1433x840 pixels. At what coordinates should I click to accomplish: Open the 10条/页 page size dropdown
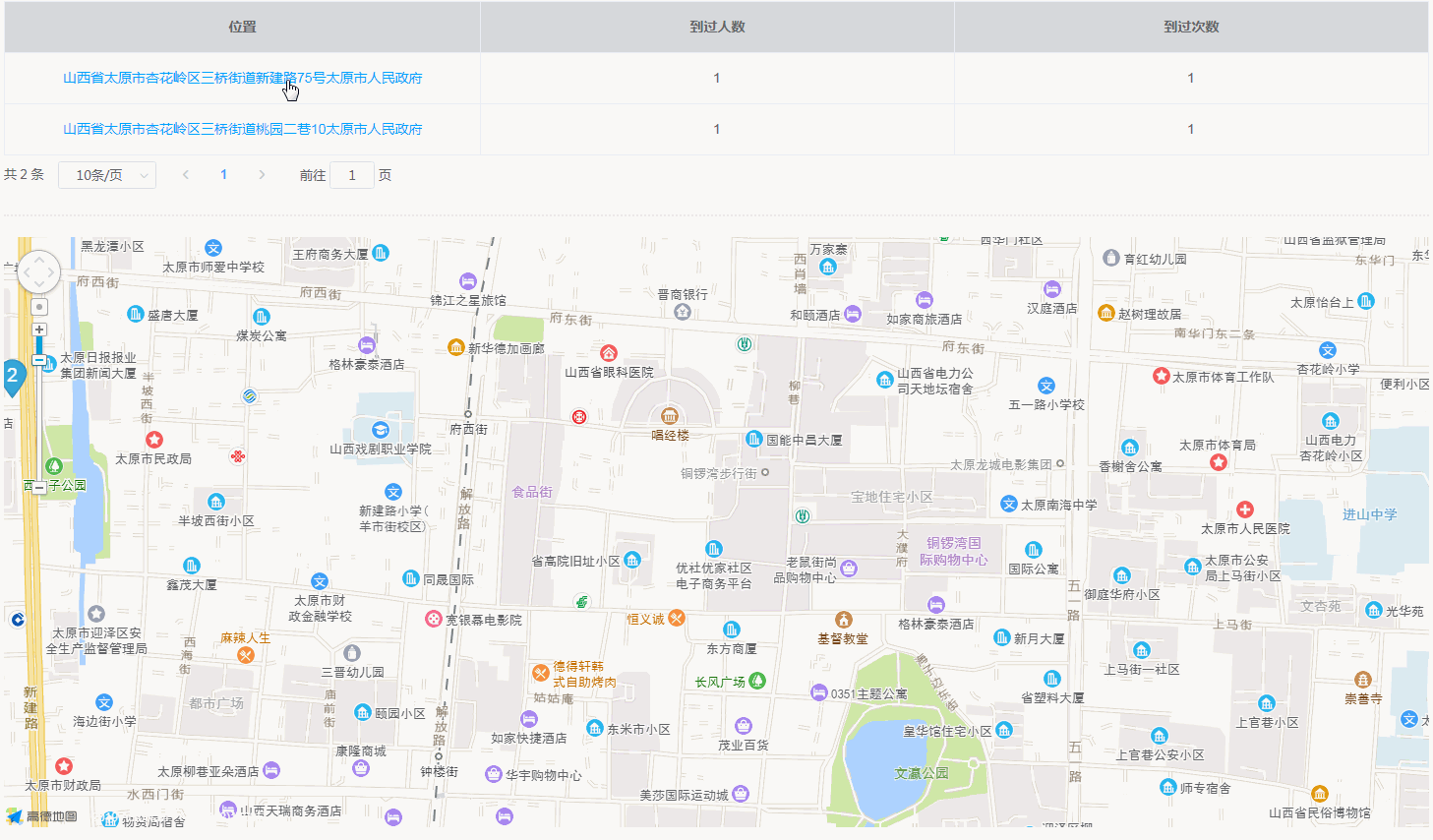(x=106, y=174)
